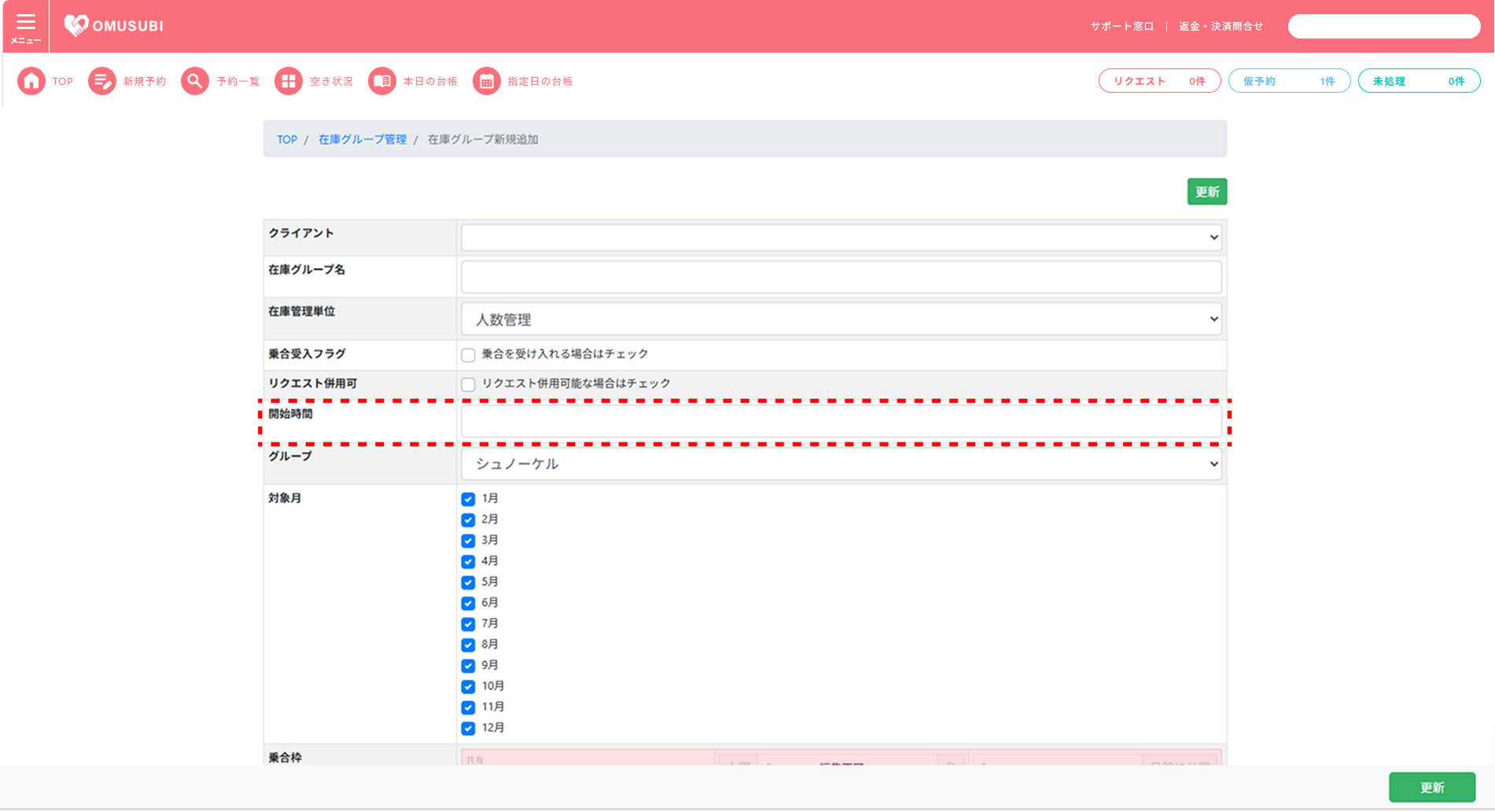The image size is (1495, 812).
Task: Click the white field in the header
Action: tap(1384, 26)
